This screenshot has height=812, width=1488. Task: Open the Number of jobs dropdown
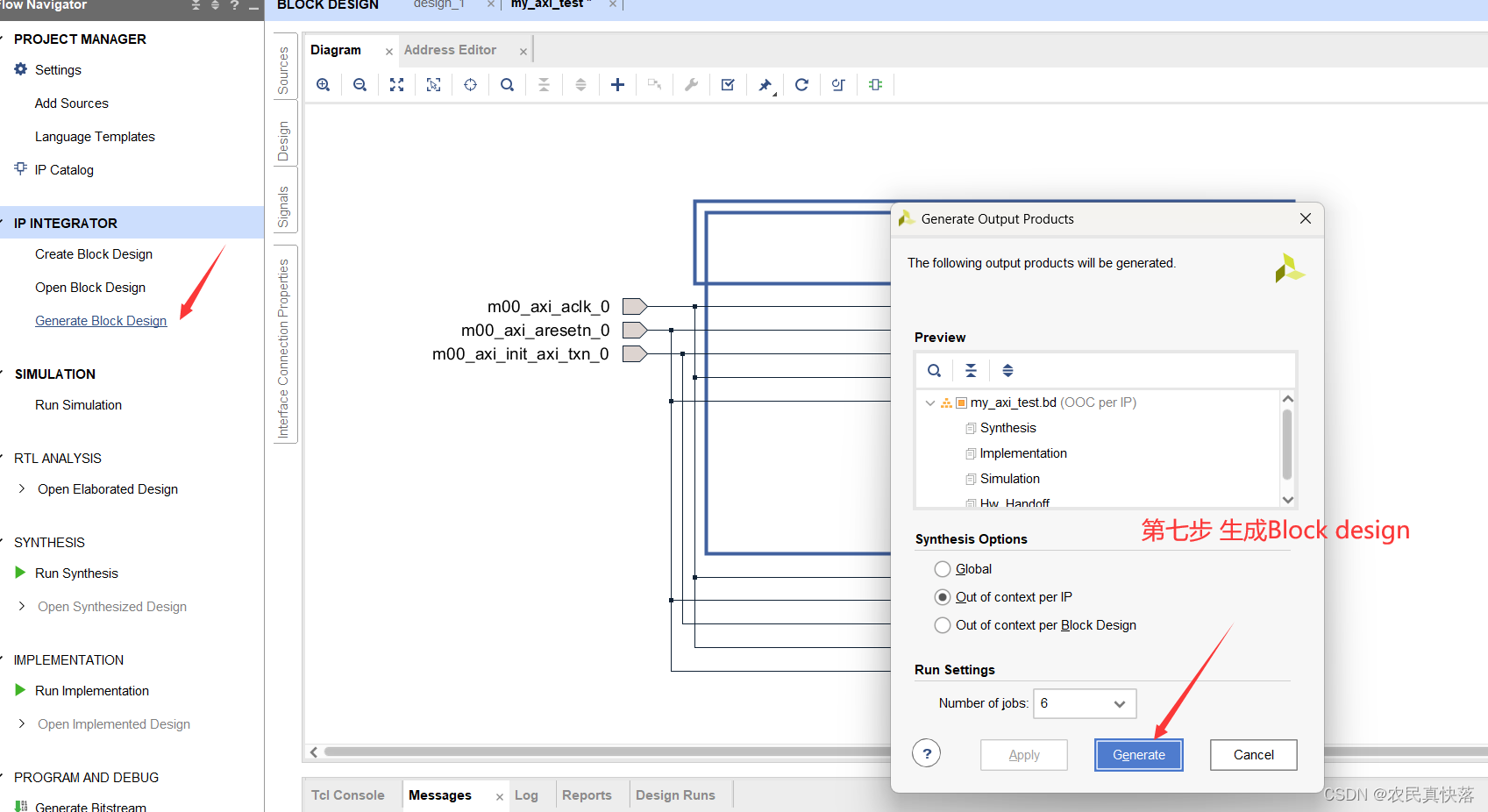tap(1119, 703)
